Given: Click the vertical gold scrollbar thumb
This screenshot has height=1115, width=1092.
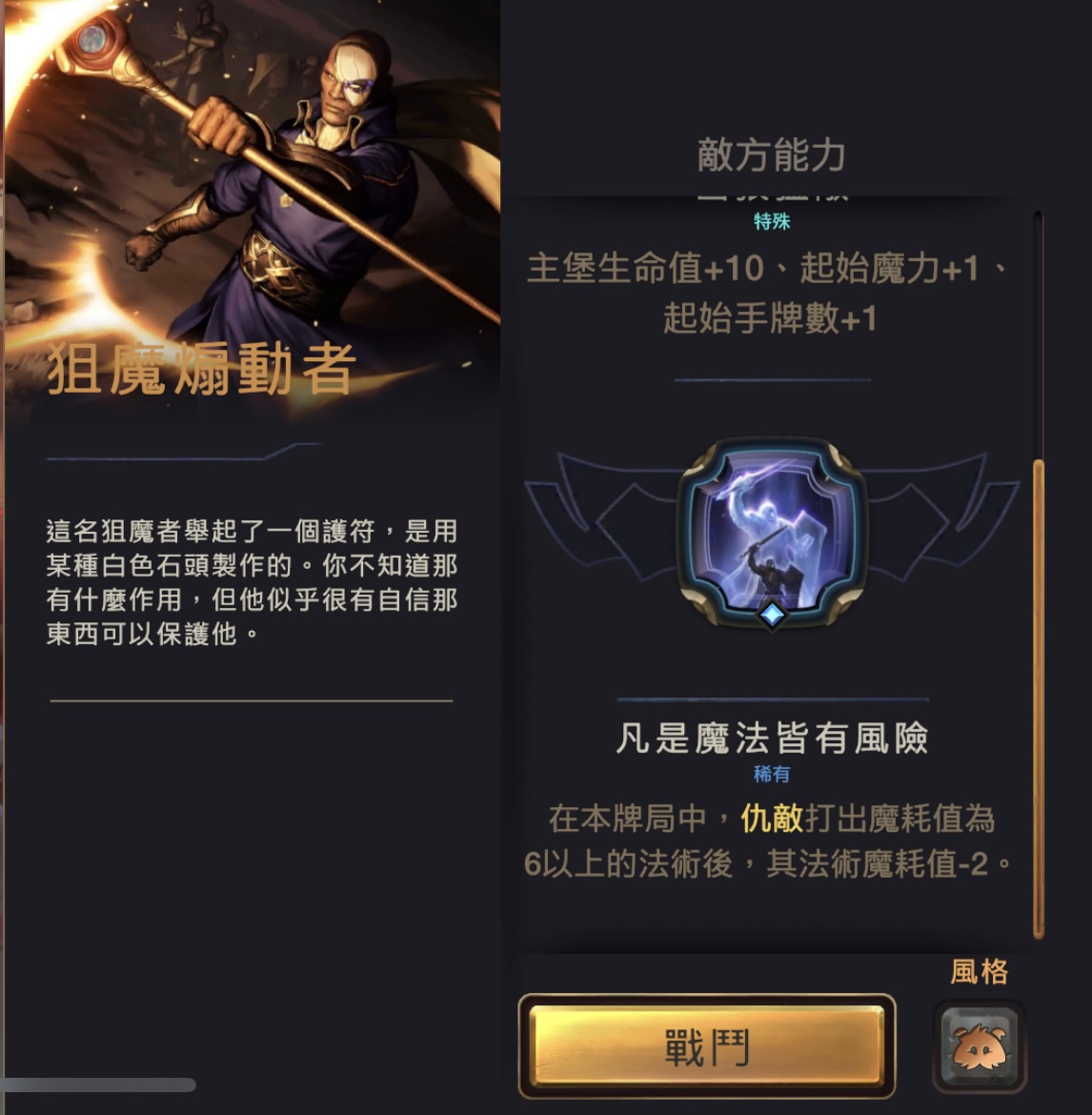Looking at the screenshot, I should [1039, 699].
